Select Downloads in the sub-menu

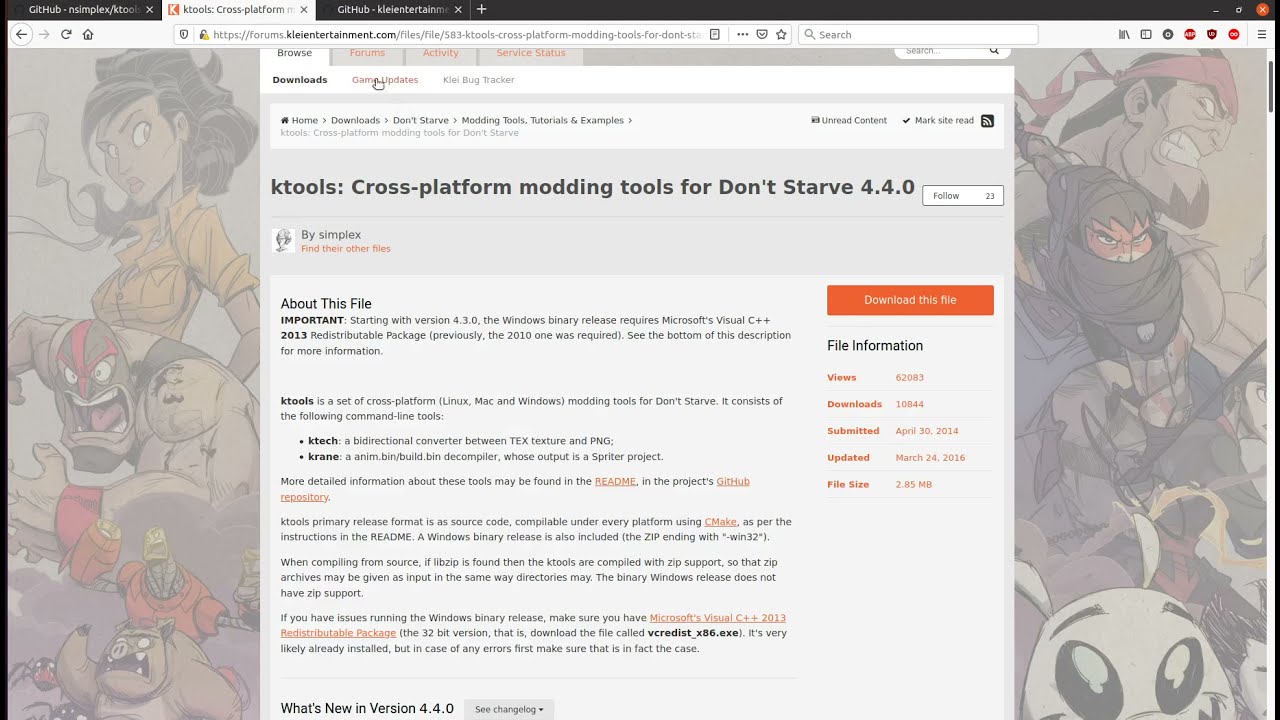coord(300,80)
